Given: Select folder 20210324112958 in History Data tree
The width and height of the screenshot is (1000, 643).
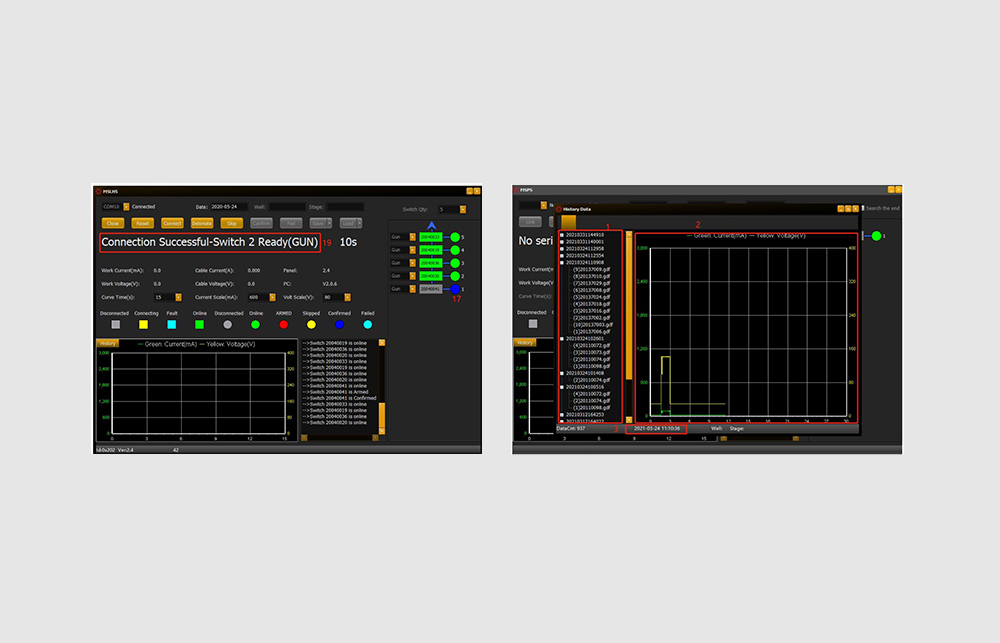Looking at the screenshot, I should (x=584, y=249).
